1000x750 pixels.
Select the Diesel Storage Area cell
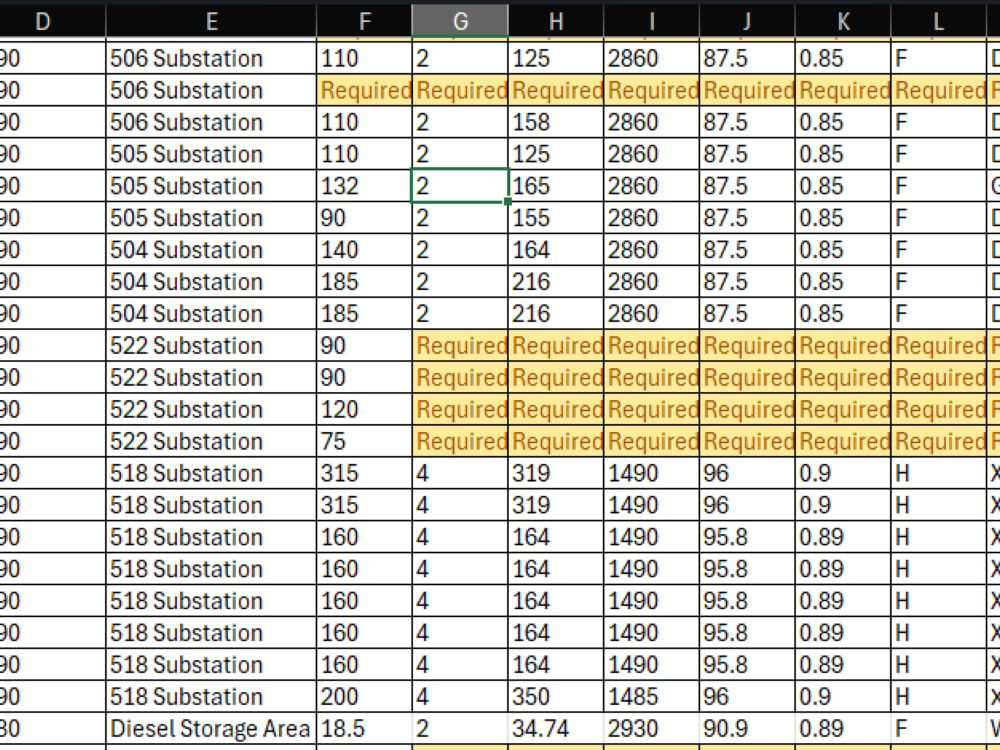coord(211,728)
